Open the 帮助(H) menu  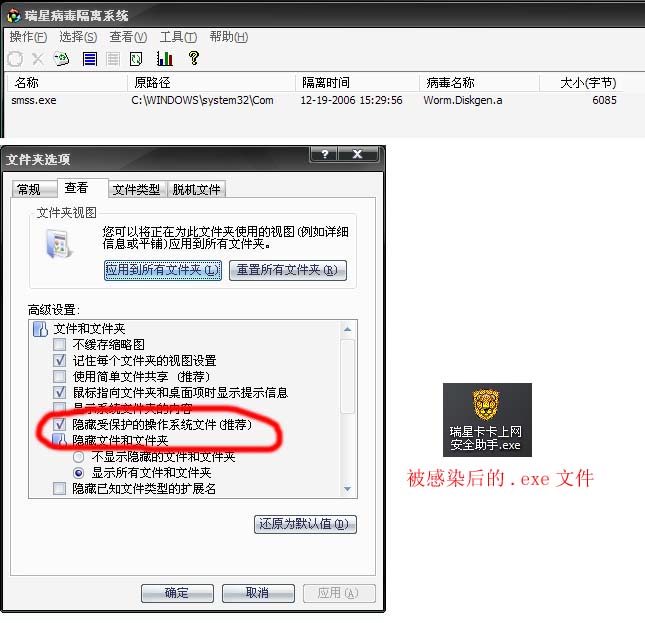point(229,37)
